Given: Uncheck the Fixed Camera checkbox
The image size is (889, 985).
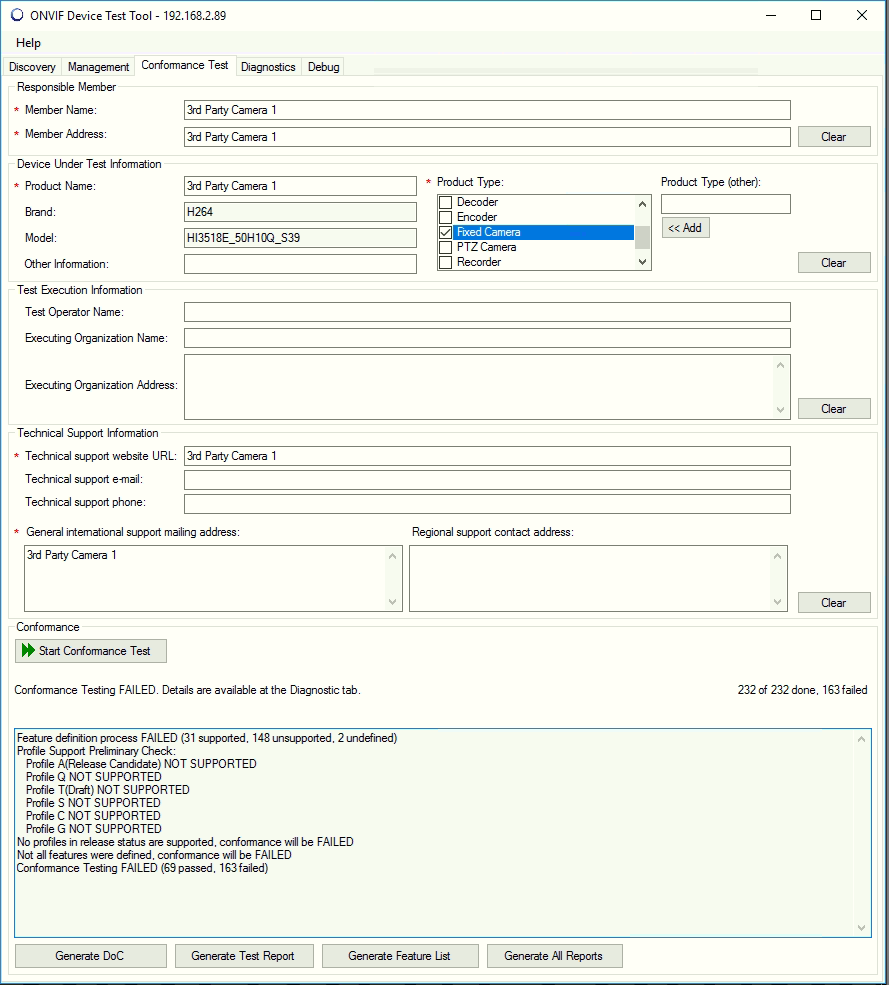Looking at the screenshot, I should tap(446, 232).
